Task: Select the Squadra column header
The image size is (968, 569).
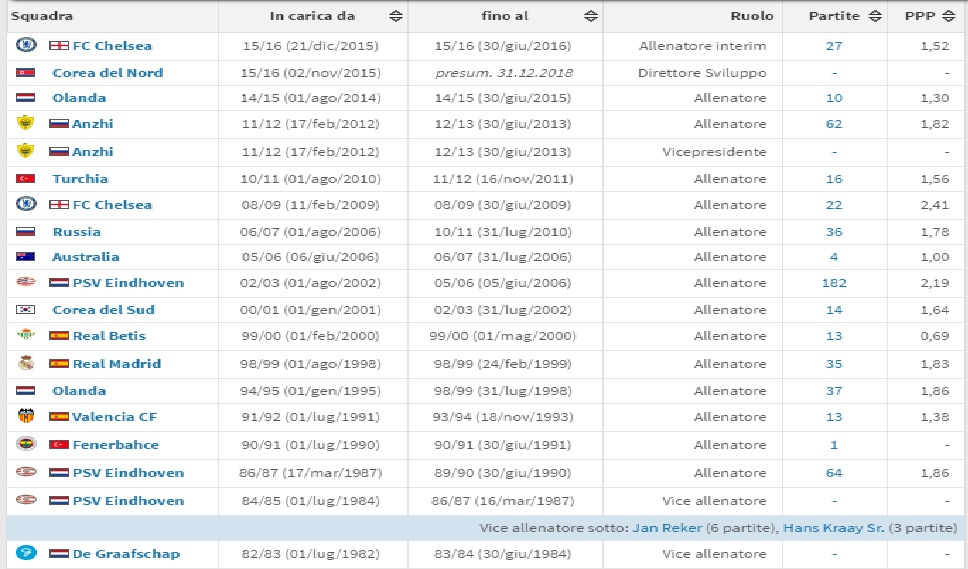Action: (42, 16)
